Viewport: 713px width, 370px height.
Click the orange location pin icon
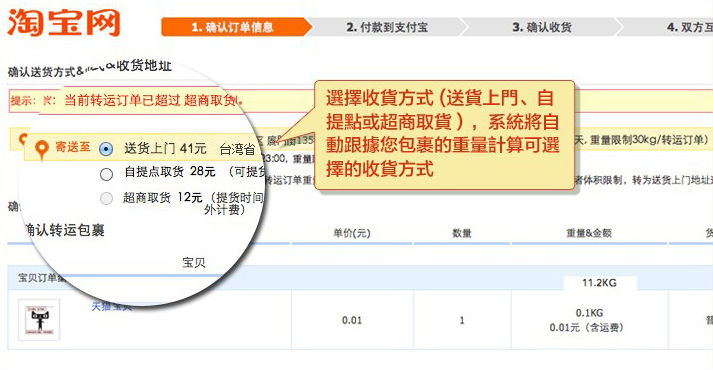click(41, 150)
